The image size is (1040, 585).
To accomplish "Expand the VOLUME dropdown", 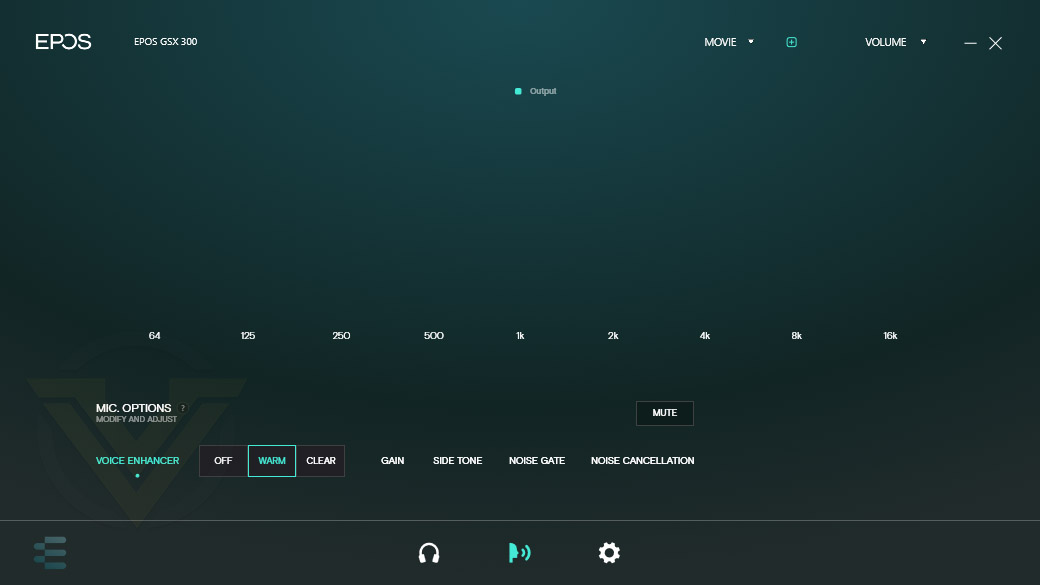I will [x=895, y=42].
